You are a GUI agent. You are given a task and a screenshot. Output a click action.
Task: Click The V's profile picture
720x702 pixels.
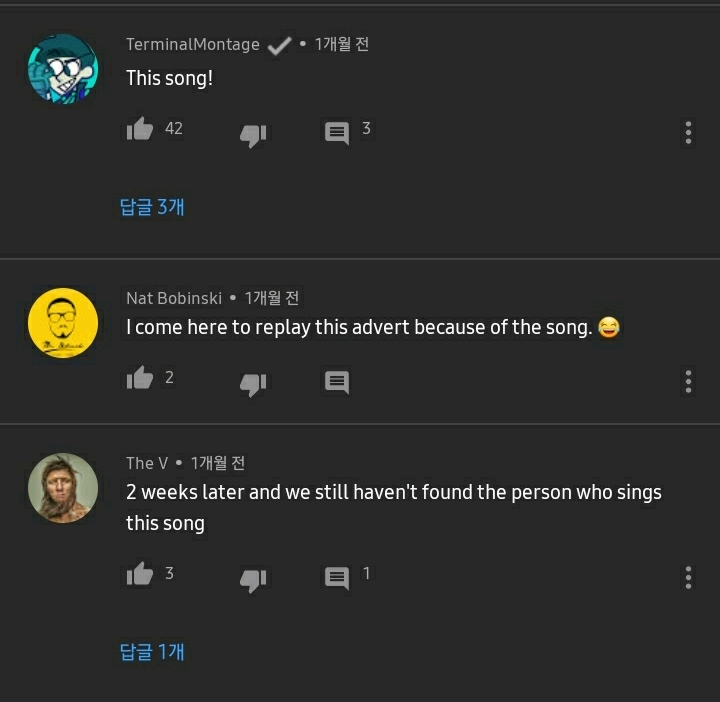click(x=63, y=488)
